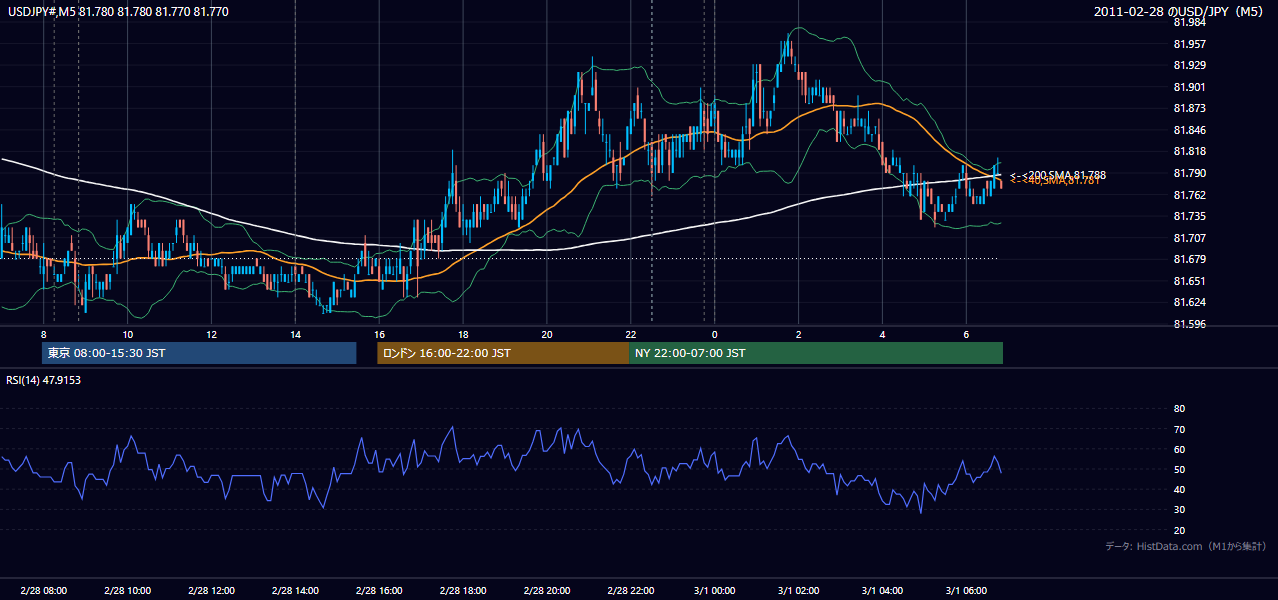Select the NY 22:00-07:00 JST session bar
This screenshot has height=600, width=1278.
click(x=816, y=353)
